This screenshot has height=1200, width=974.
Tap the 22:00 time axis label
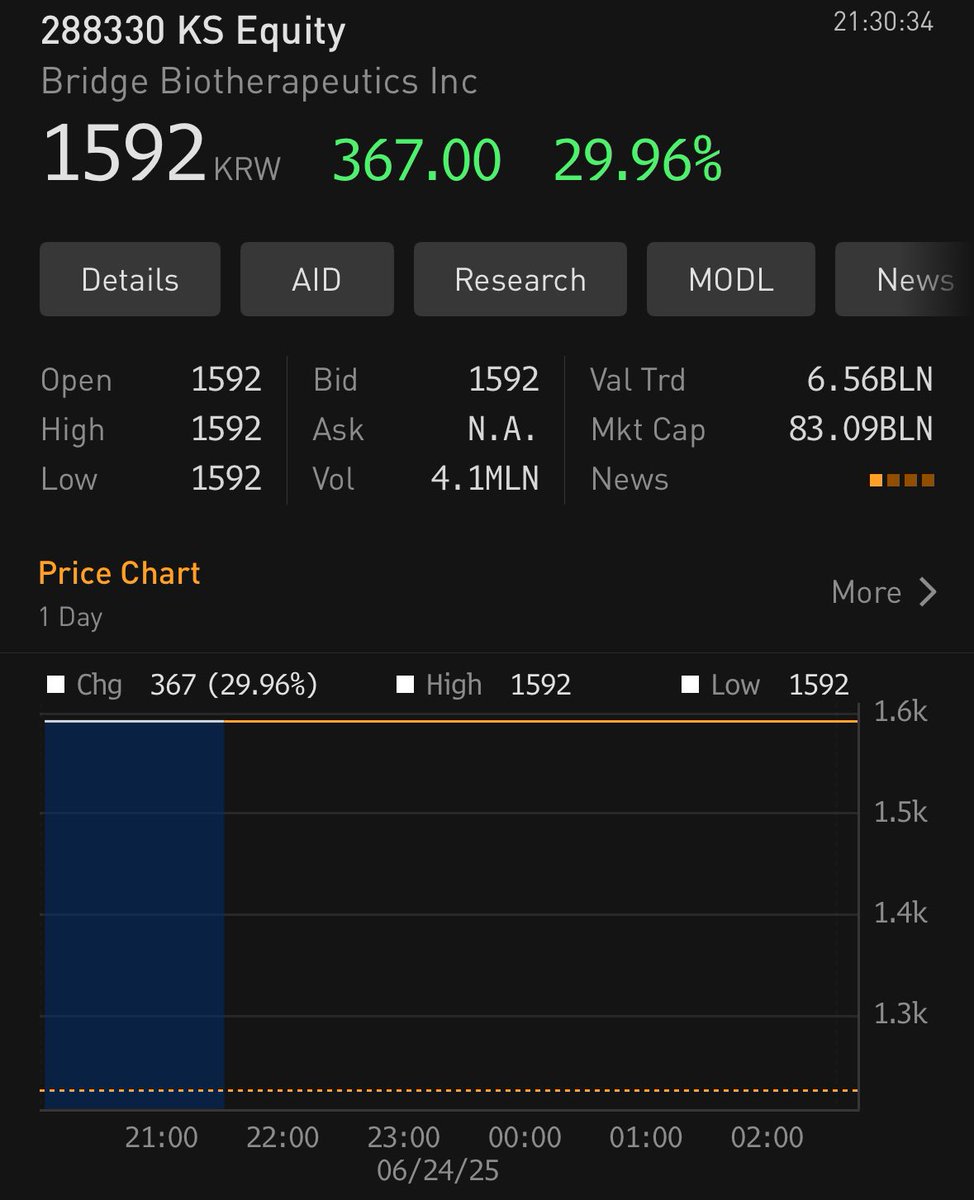[283, 1137]
